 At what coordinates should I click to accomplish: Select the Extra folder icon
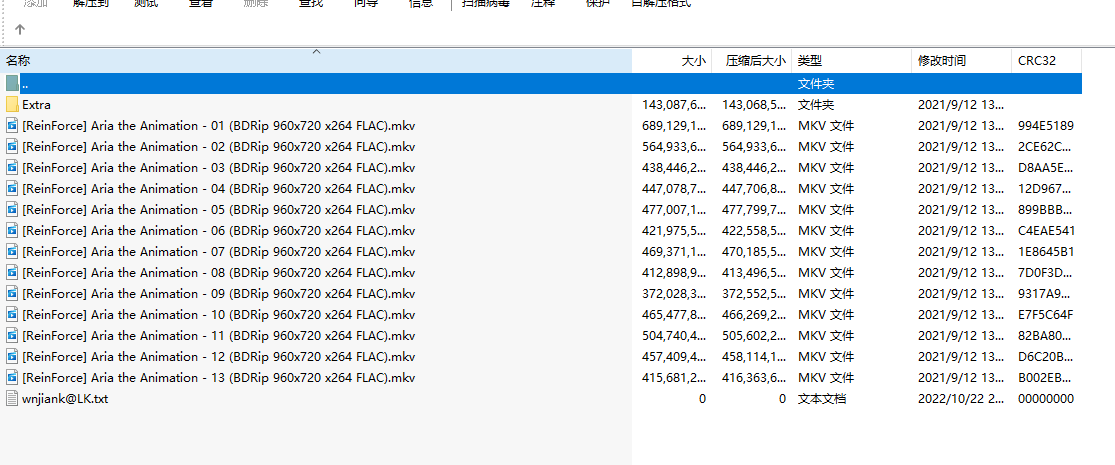click(12, 105)
